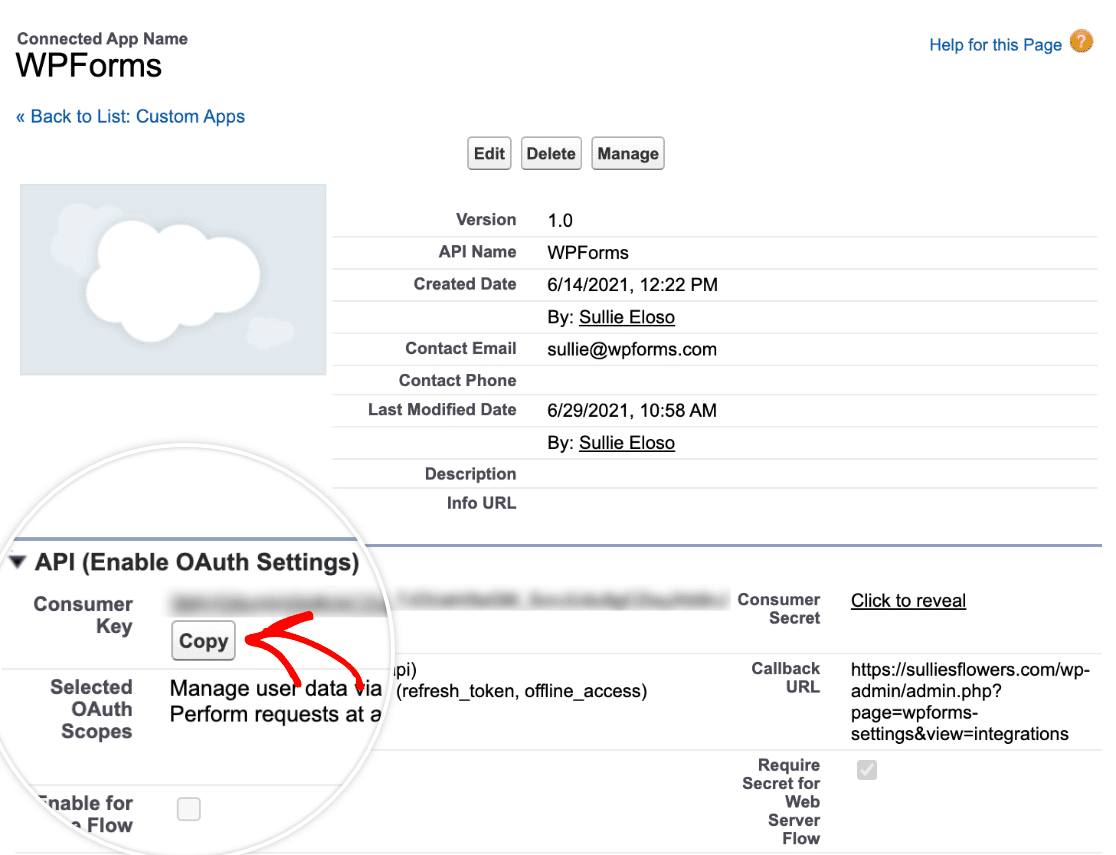Collapse the API (Enable OAuth Settings) section triangle
The width and height of the screenshot is (1116, 855).
pyautogui.click(x=18, y=562)
